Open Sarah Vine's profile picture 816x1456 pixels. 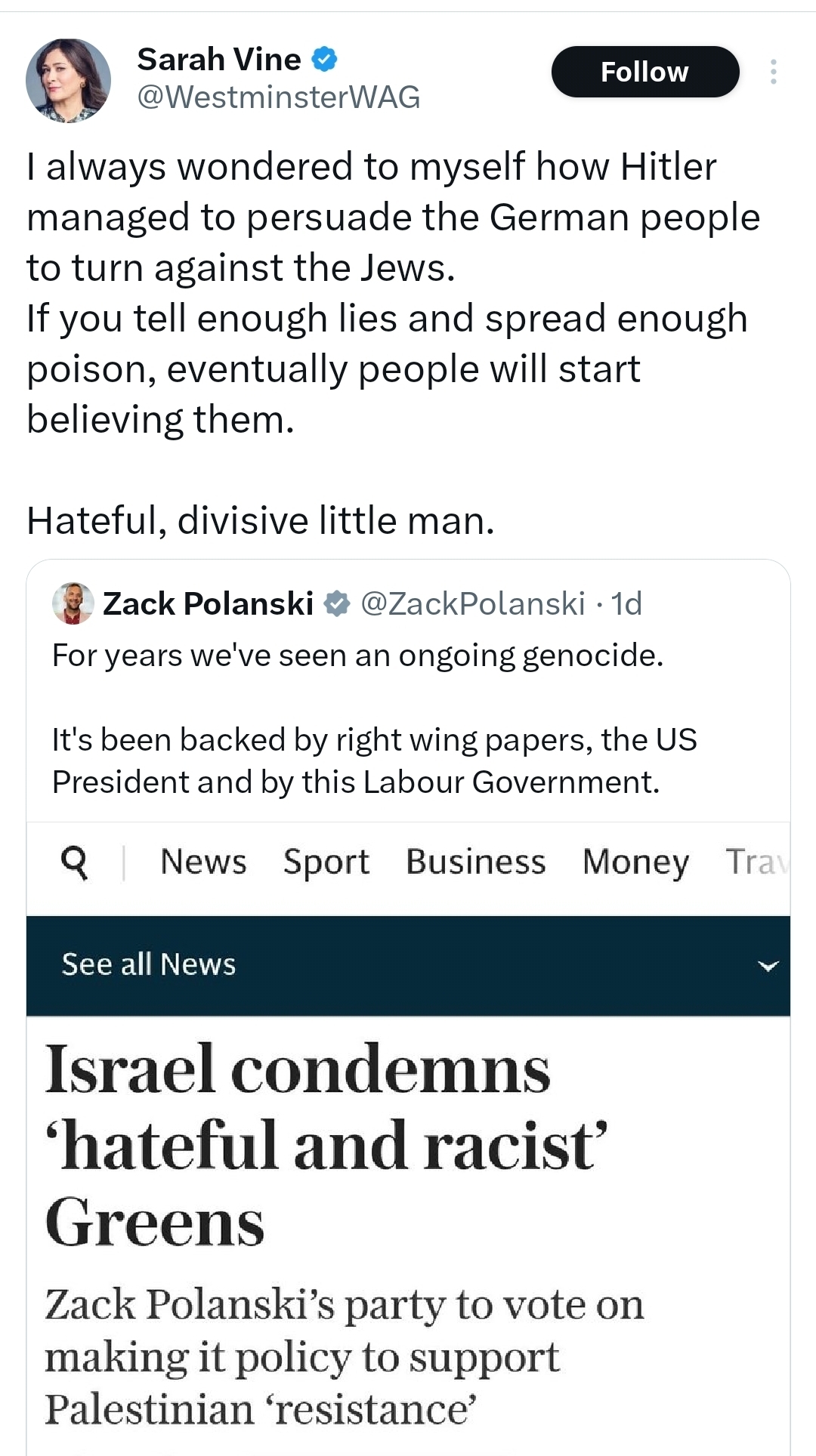pyautogui.click(x=68, y=80)
